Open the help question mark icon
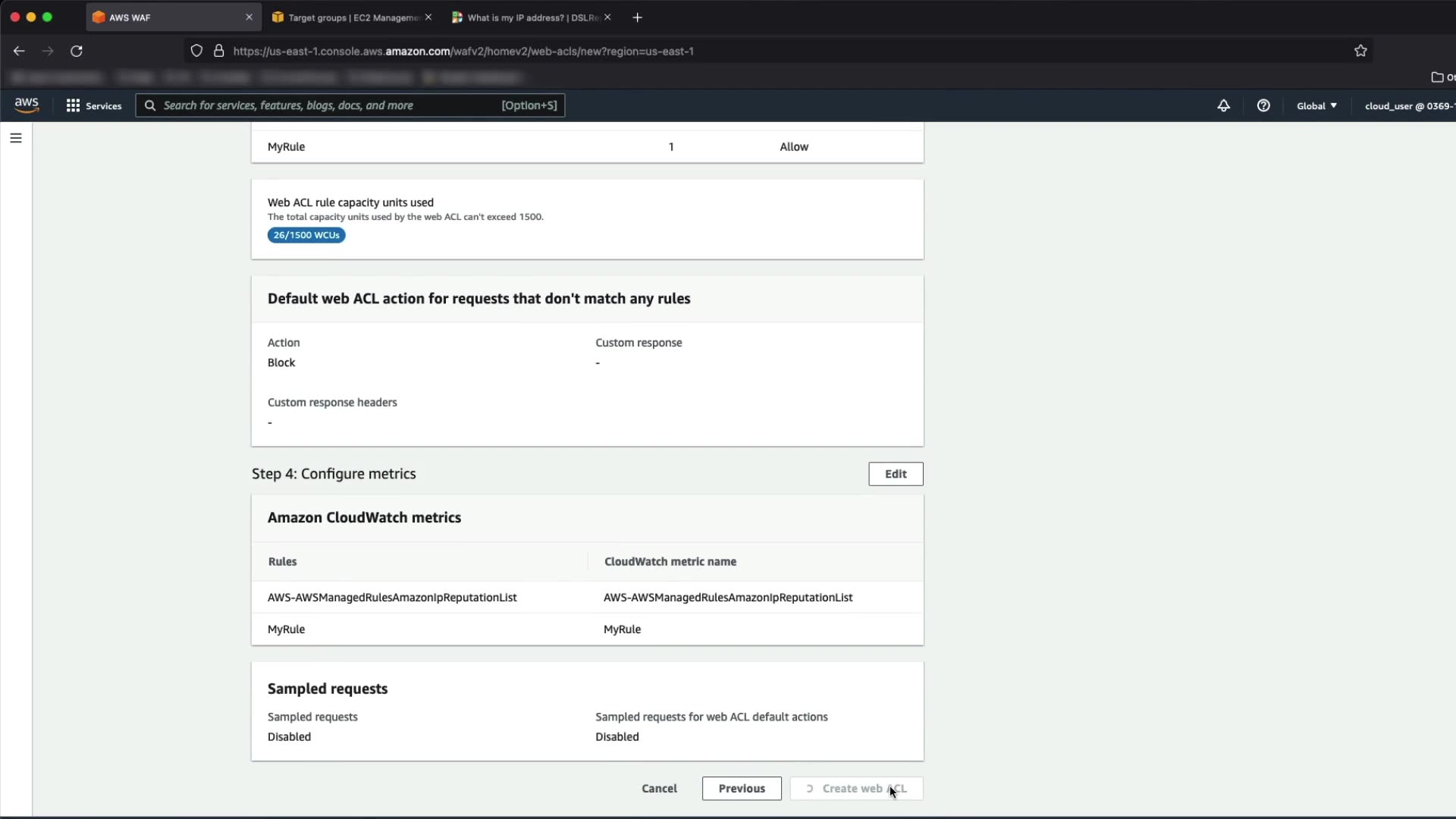The height and width of the screenshot is (819, 1456). click(x=1263, y=105)
